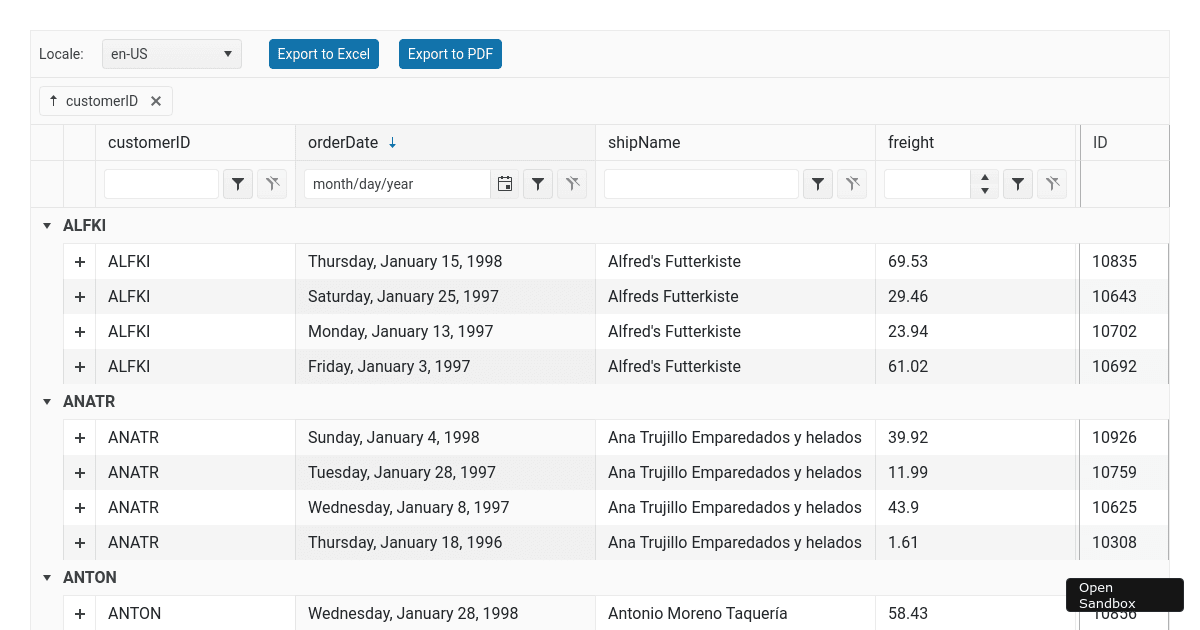1200x630 pixels.
Task: Click Export to PDF button
Action: click(x=450, y=54)
